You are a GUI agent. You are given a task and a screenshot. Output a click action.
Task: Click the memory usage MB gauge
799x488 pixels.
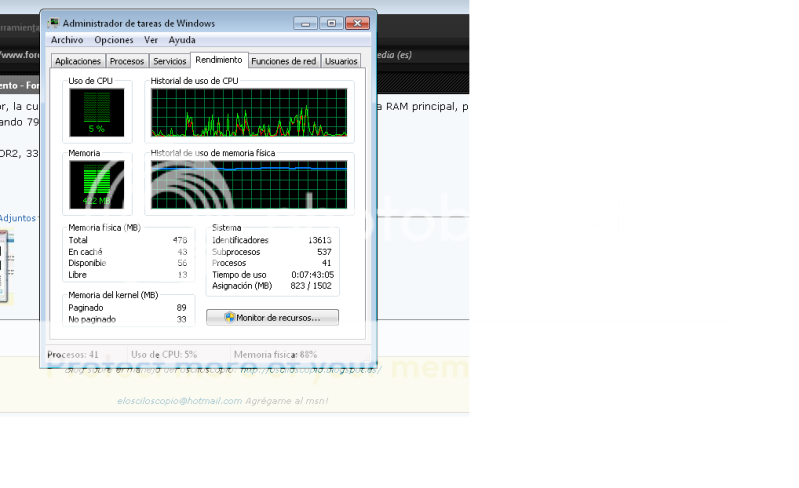click(x=97, y=184)
